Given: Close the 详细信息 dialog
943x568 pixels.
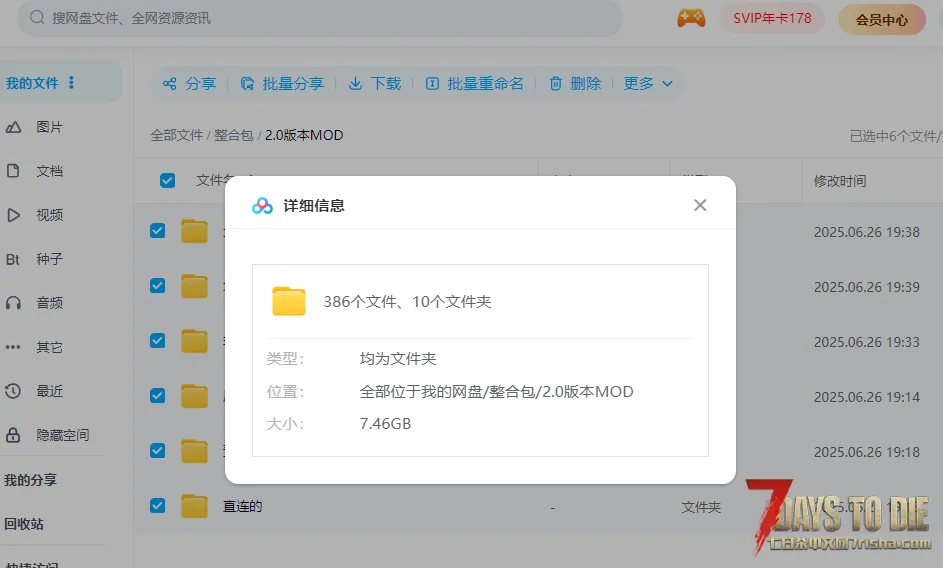Looking at the screenshot, I should coord(700,205).
